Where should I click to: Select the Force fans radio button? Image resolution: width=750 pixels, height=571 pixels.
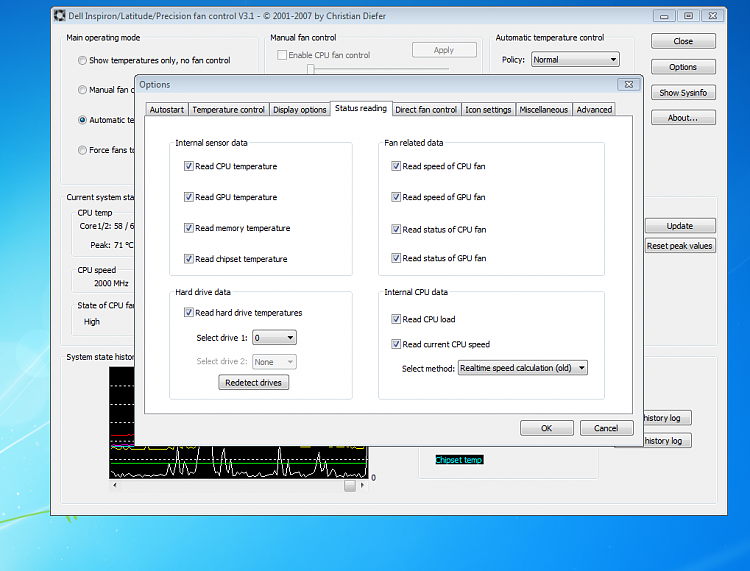[82, 150]
